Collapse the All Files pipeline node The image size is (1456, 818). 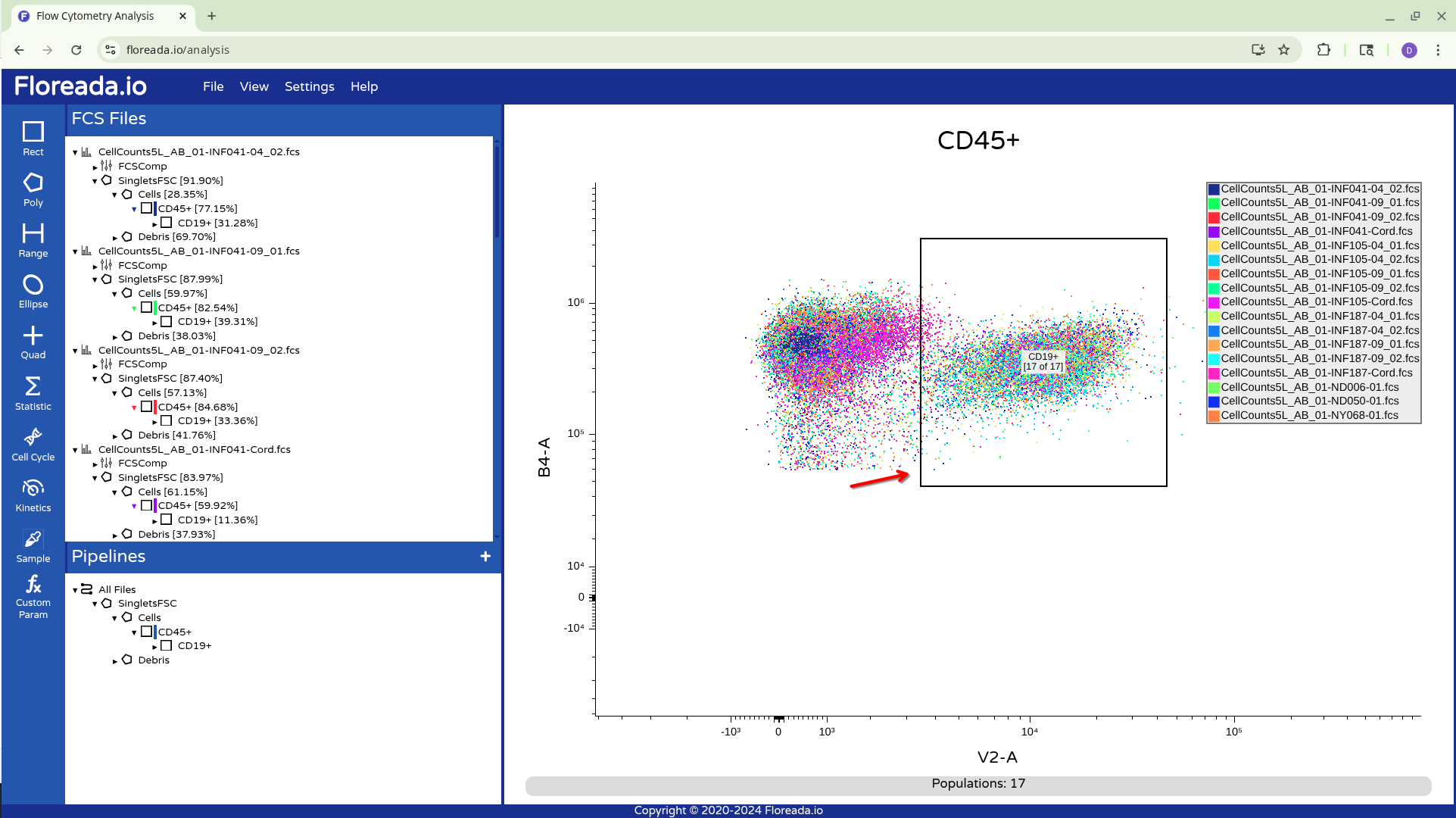point(75,590)
